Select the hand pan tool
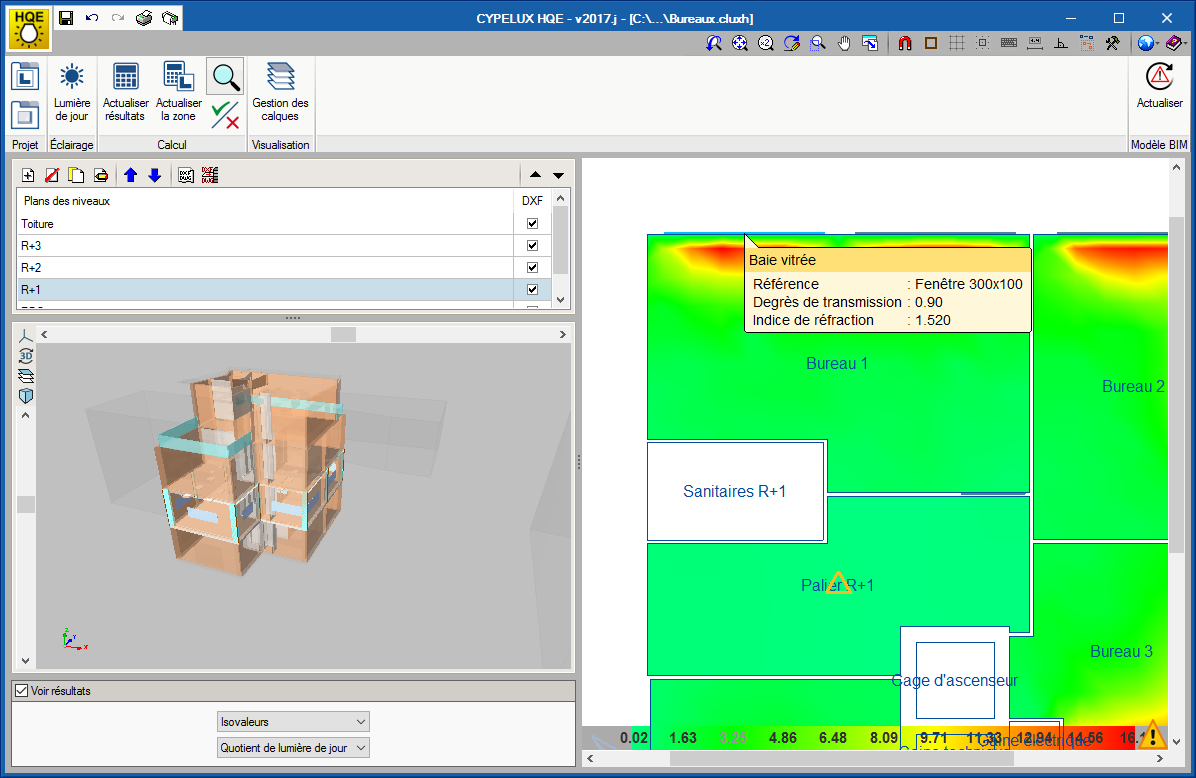 point(844,43)
